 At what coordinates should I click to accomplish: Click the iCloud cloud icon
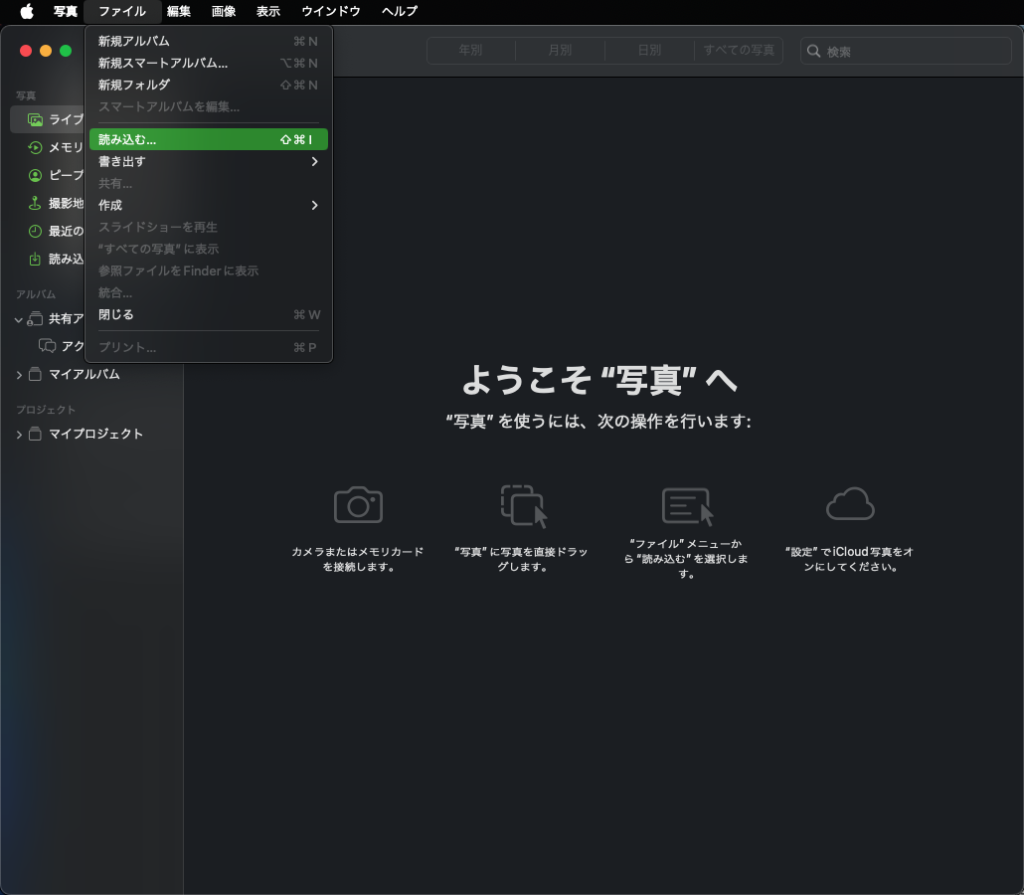pyautogui.click(x=850, y=504)
